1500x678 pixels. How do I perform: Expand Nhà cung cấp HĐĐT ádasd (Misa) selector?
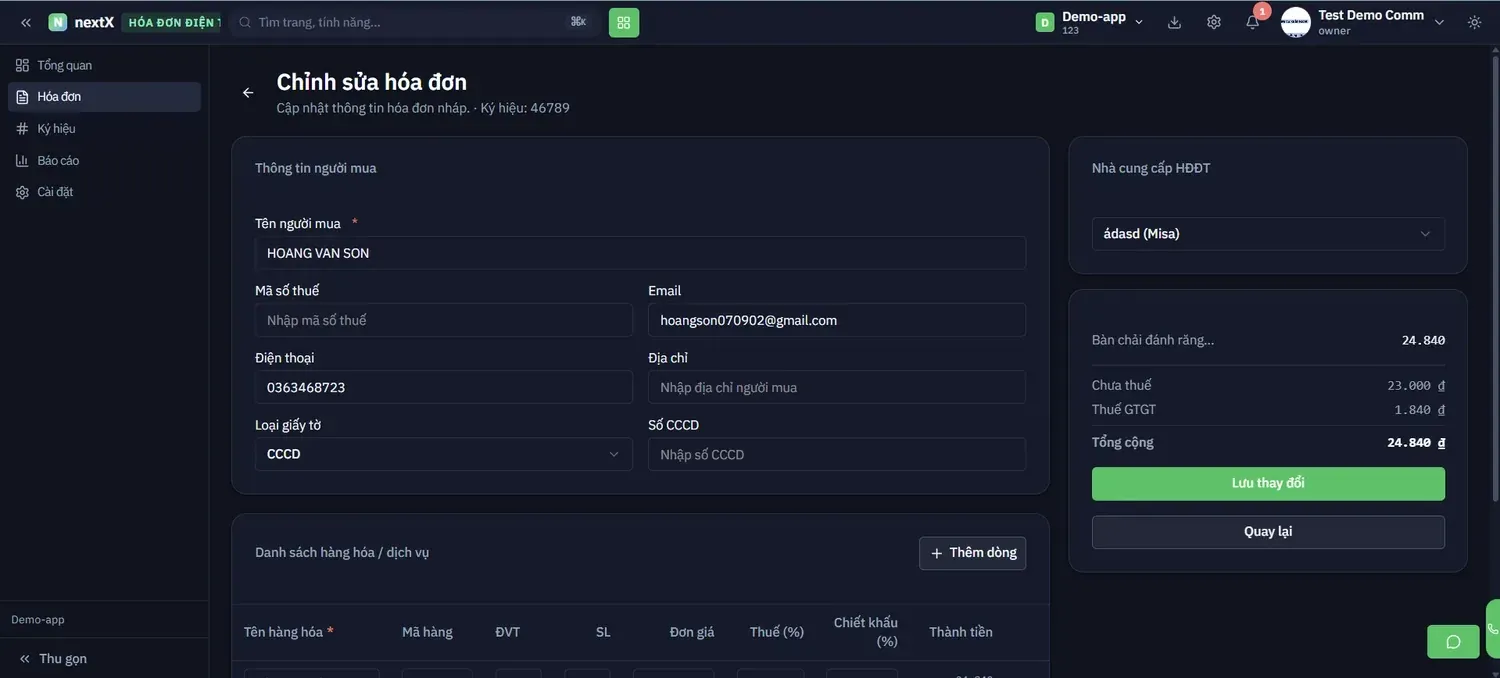tap(1268, 234)
